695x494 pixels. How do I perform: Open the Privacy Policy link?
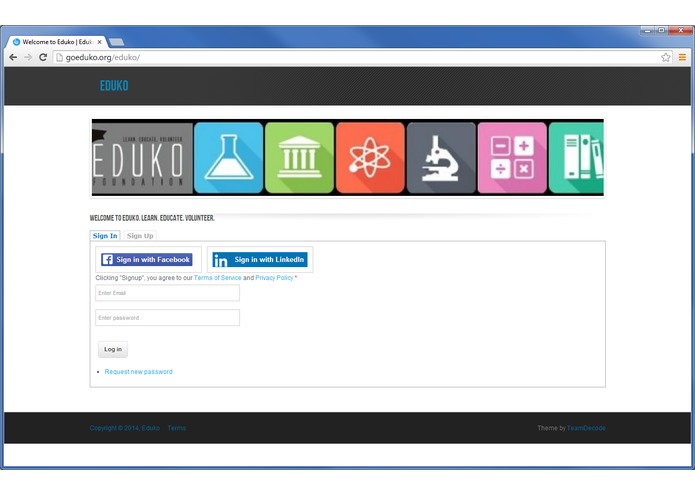coord(274,278)
